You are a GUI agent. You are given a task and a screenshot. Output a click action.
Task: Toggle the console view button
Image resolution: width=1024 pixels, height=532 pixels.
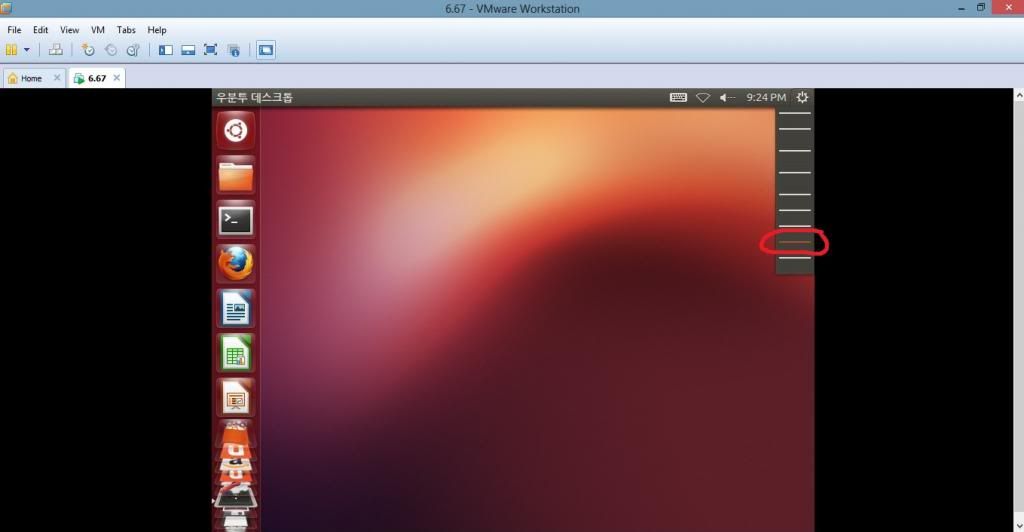point(266,50)
